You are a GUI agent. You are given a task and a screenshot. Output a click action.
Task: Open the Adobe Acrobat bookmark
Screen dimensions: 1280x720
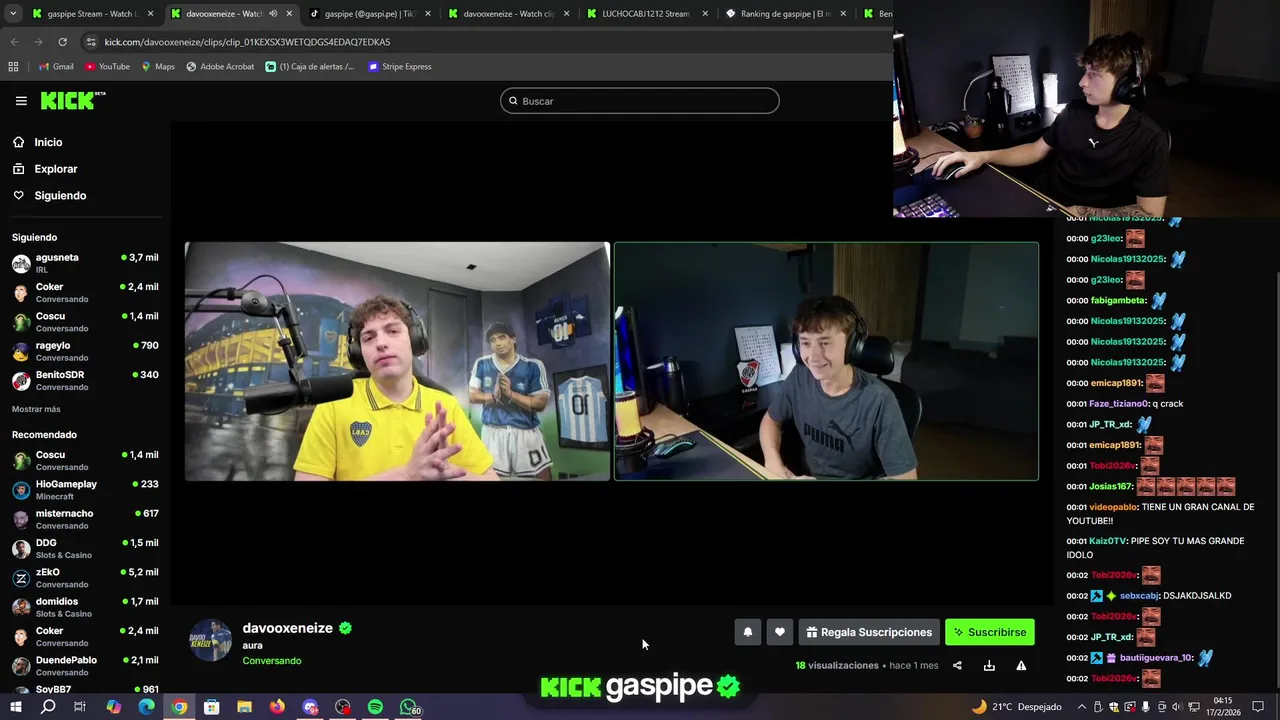point(220,67)
